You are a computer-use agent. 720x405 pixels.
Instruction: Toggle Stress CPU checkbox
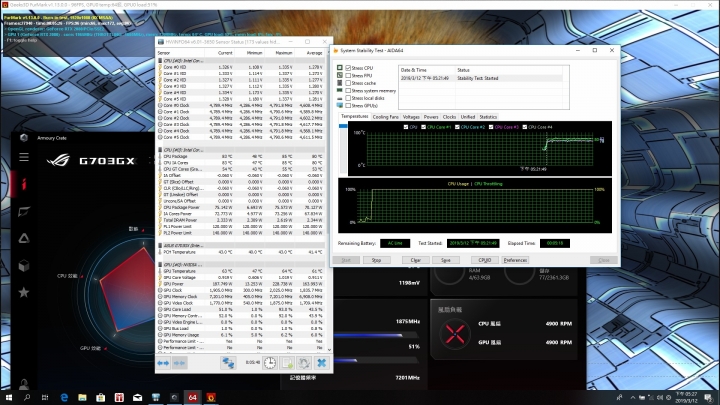point(348,68)
